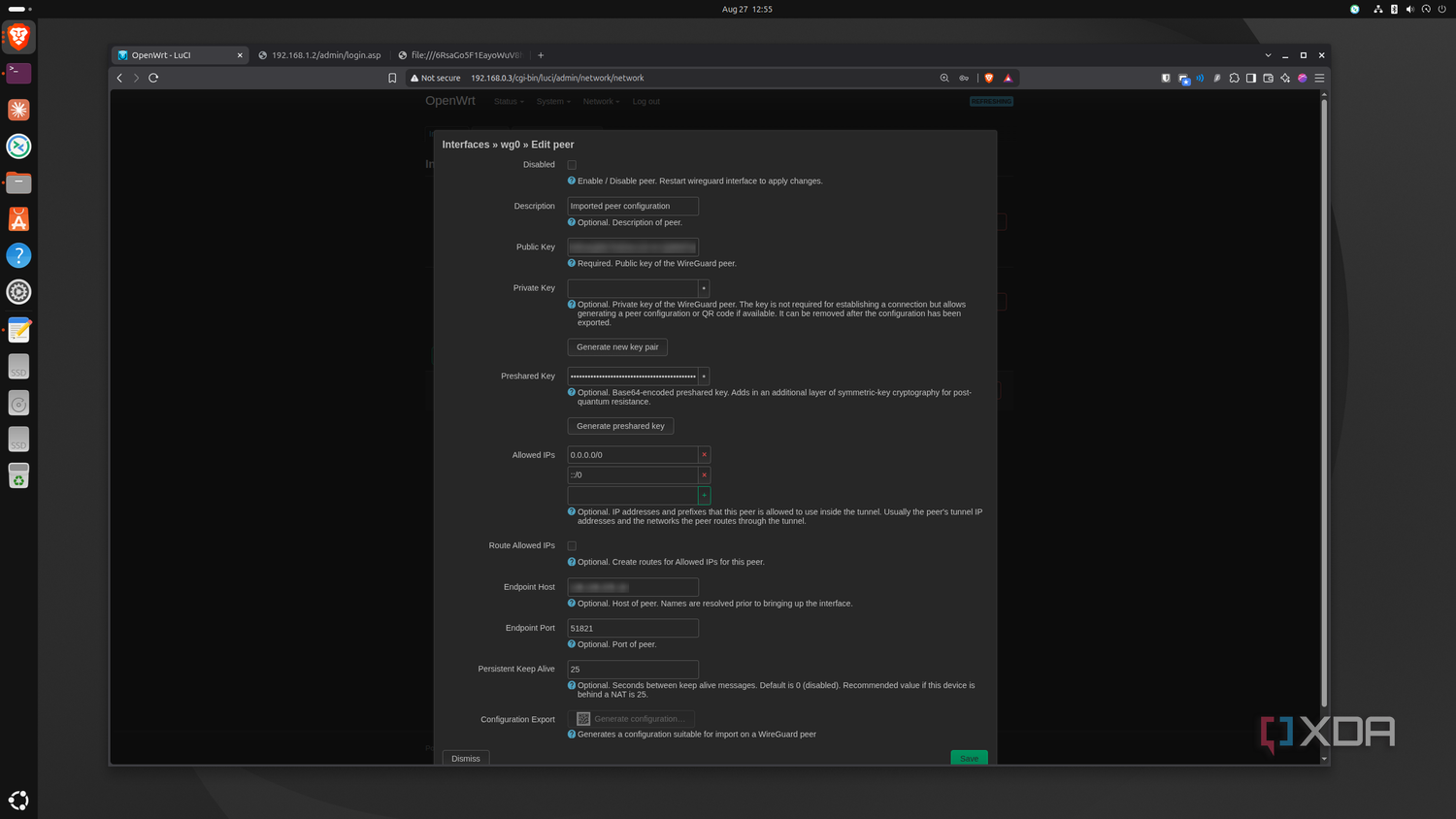The height and width of the screenshot is (819, 1456).
Task: Open Leo AI sparkle icon
Action: point(1285,78)
